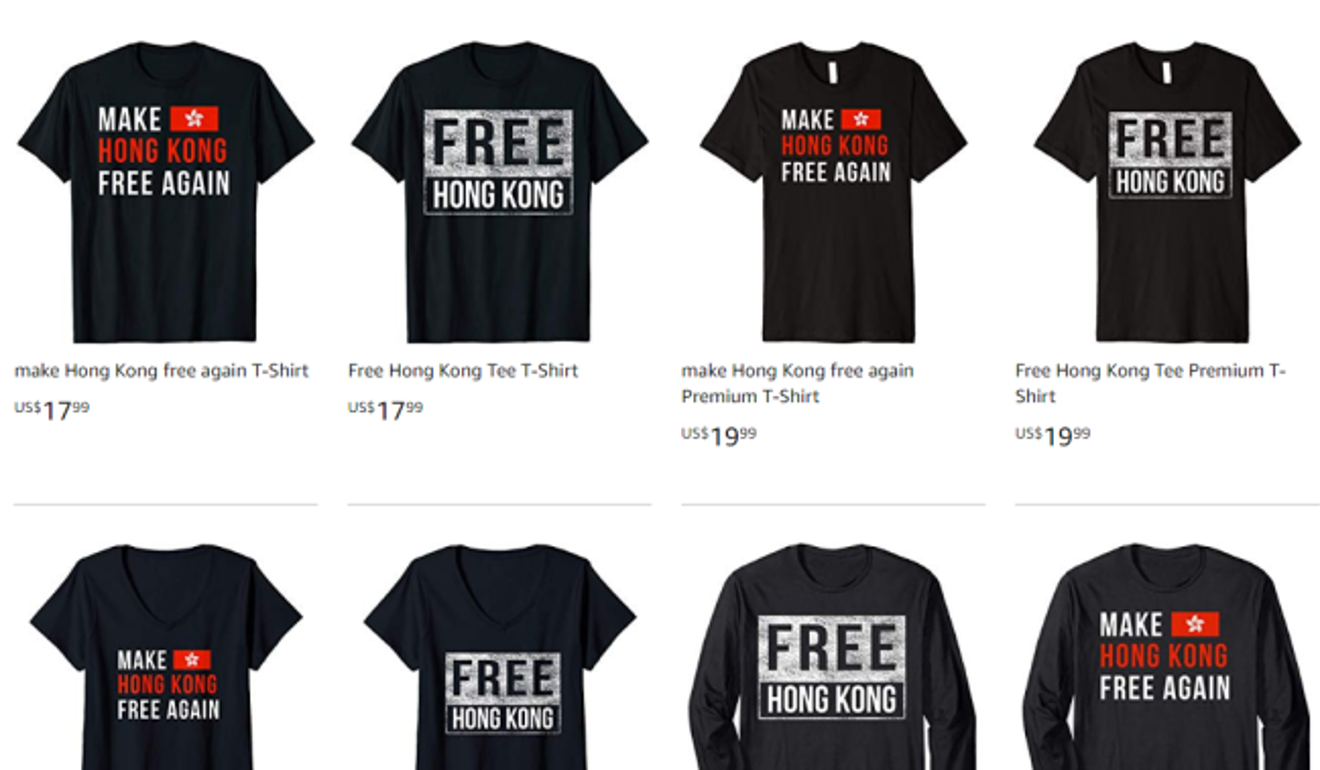The image size is (1320, 770).
Task: Open the 'Free Hong Kong Tee T-Shirt' product image
Action: coord(499,192)
